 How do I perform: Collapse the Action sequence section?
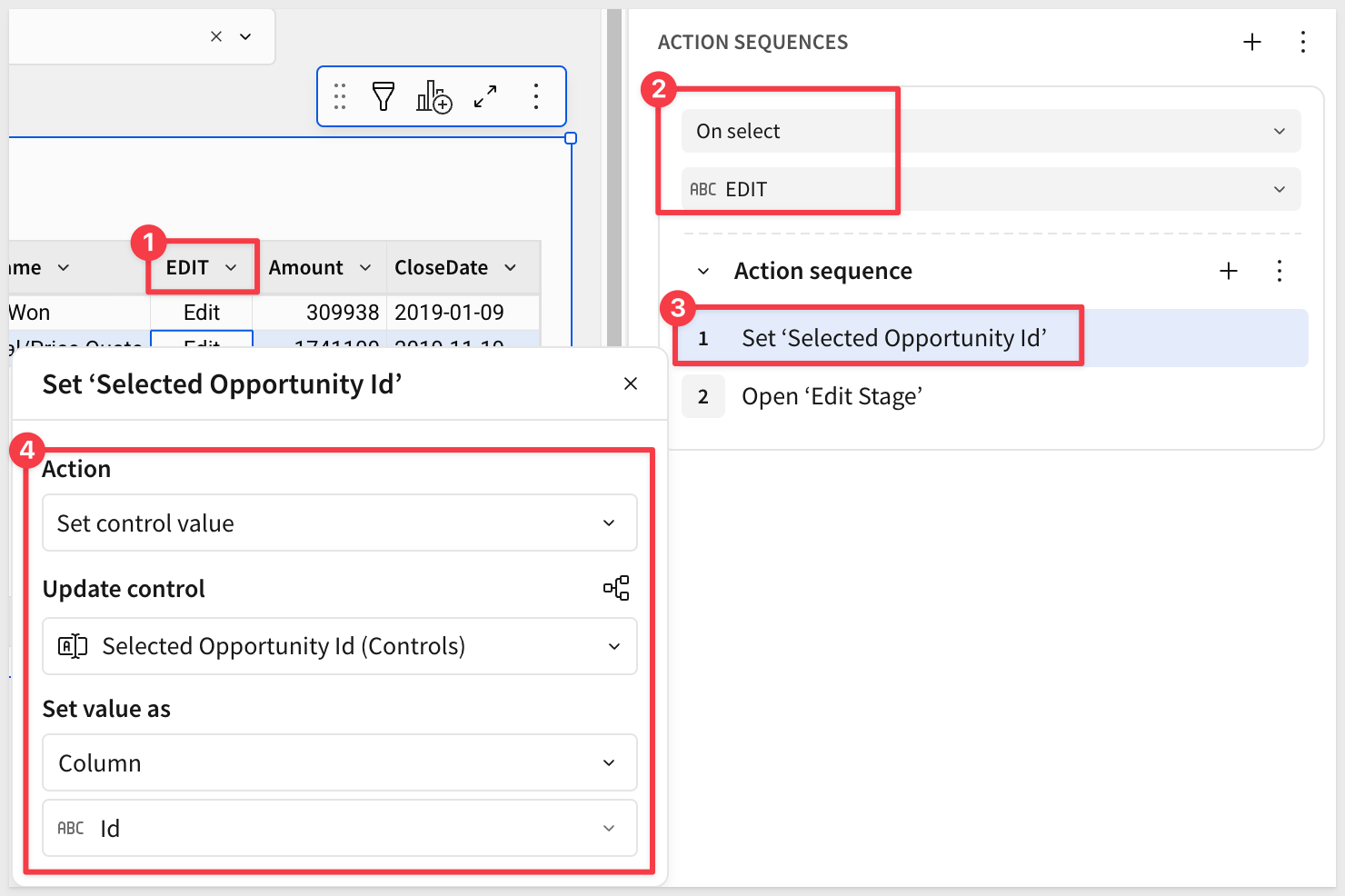click(x=703, y=271)
